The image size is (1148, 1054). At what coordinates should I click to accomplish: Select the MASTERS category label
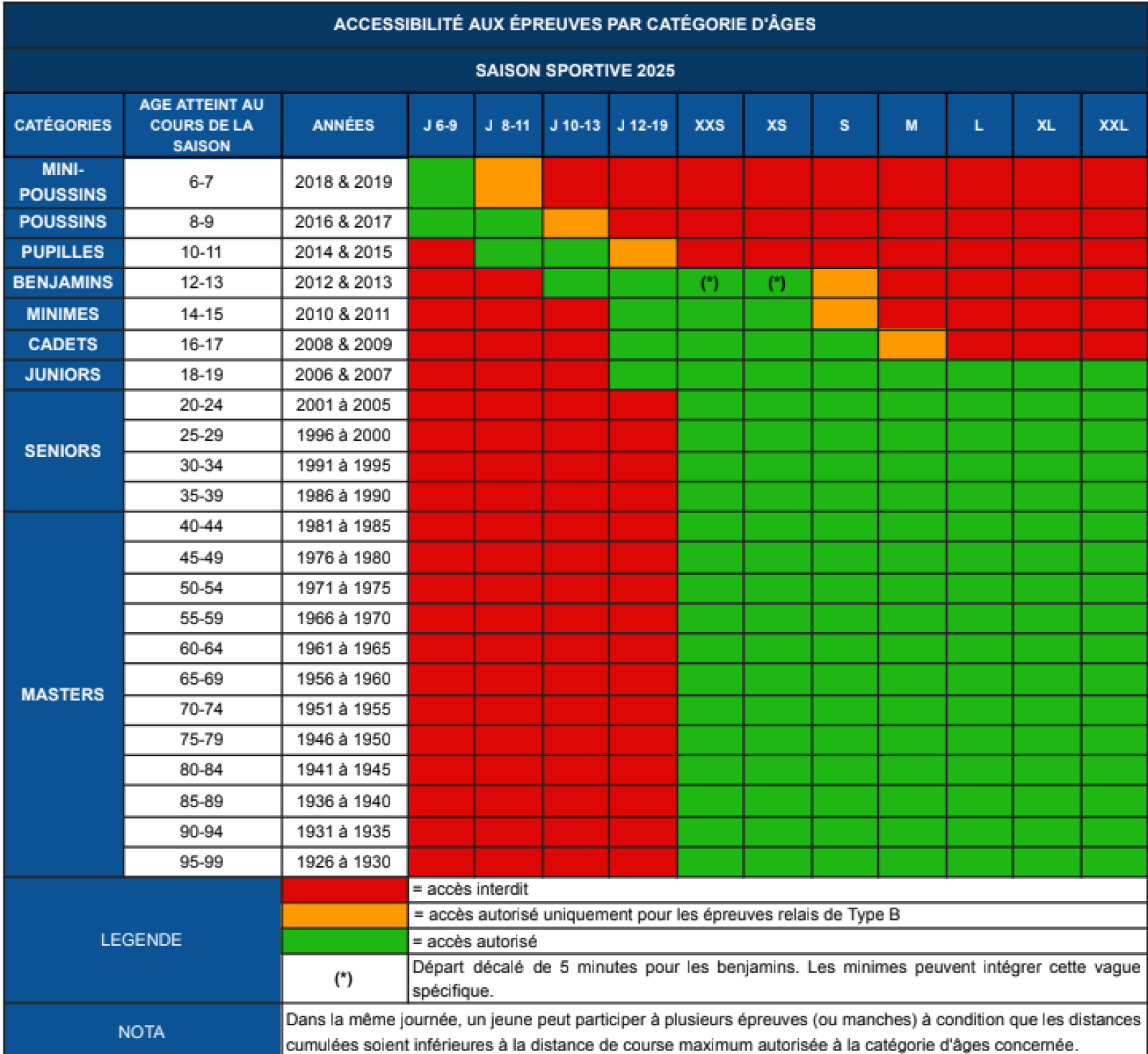click(x=63, y=695)
